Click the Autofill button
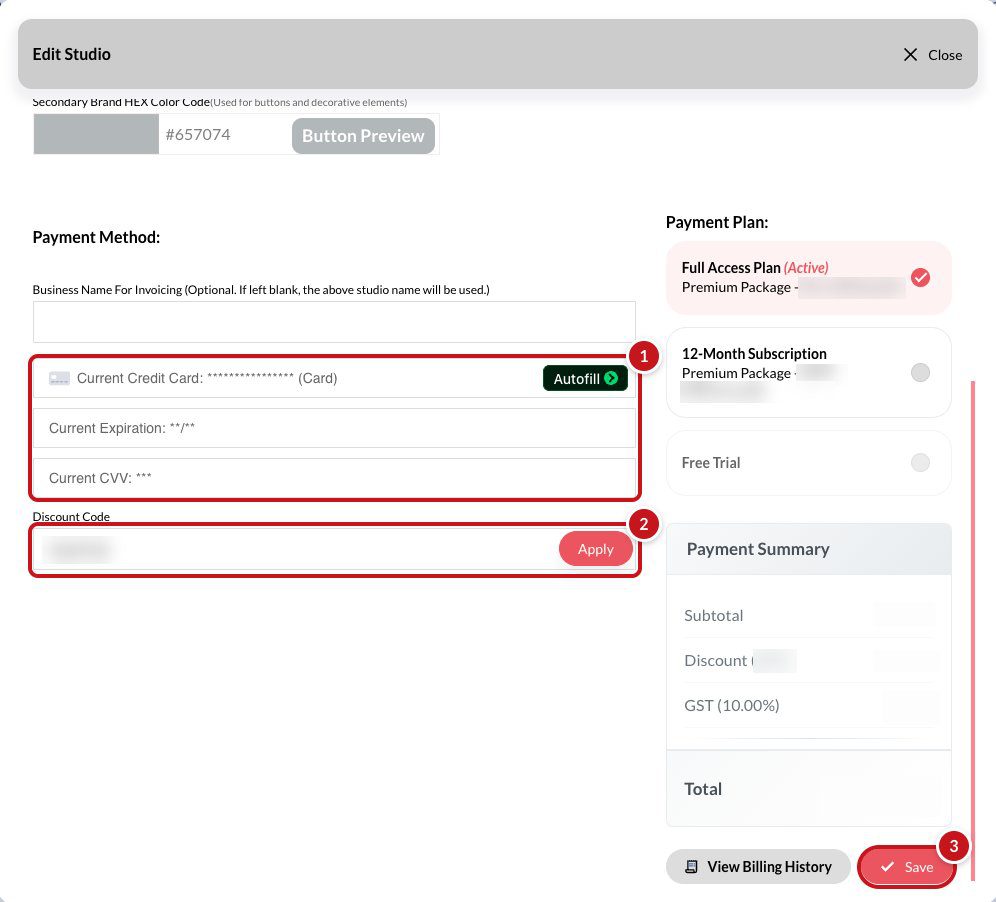Screen dimensions: 996x902 coord(585,379)
